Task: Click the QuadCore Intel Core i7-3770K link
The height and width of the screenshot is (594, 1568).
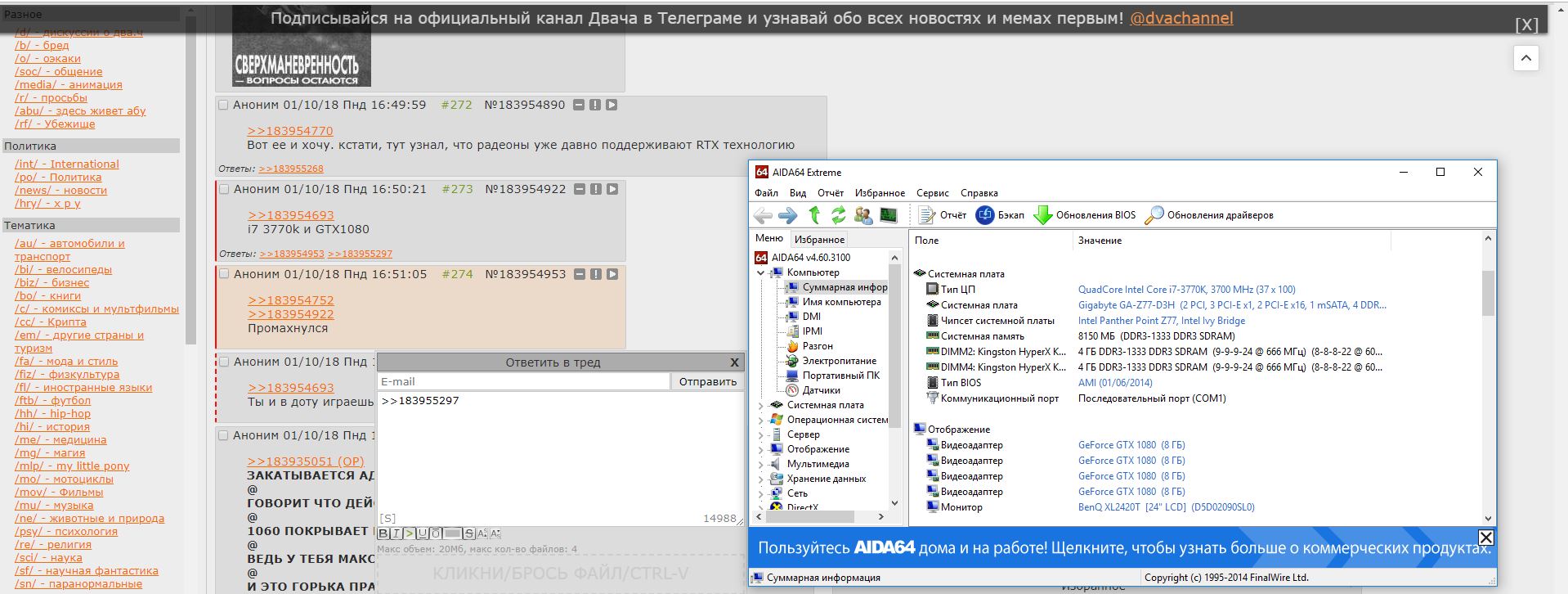Action: (x=1186, y=289)
